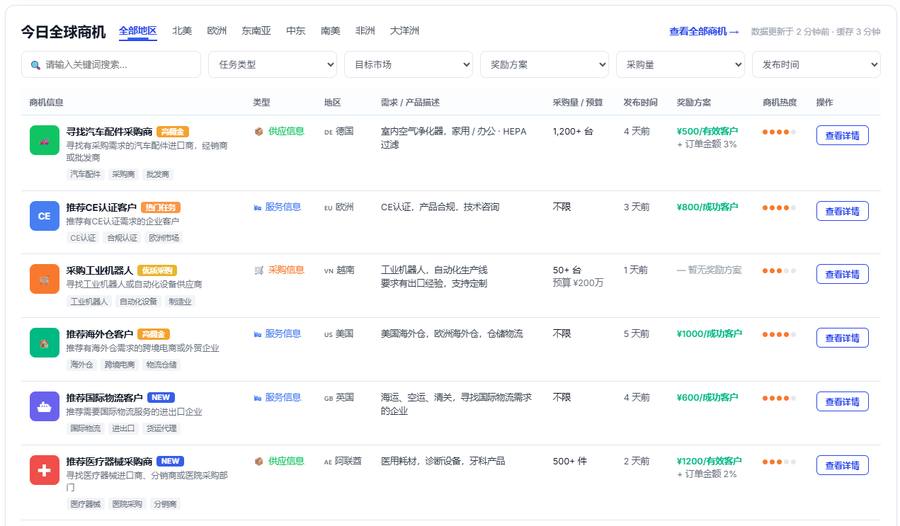Click the 欧洲市场 tag
This screenshot has width=900, height=526.
tap(164, 238)
